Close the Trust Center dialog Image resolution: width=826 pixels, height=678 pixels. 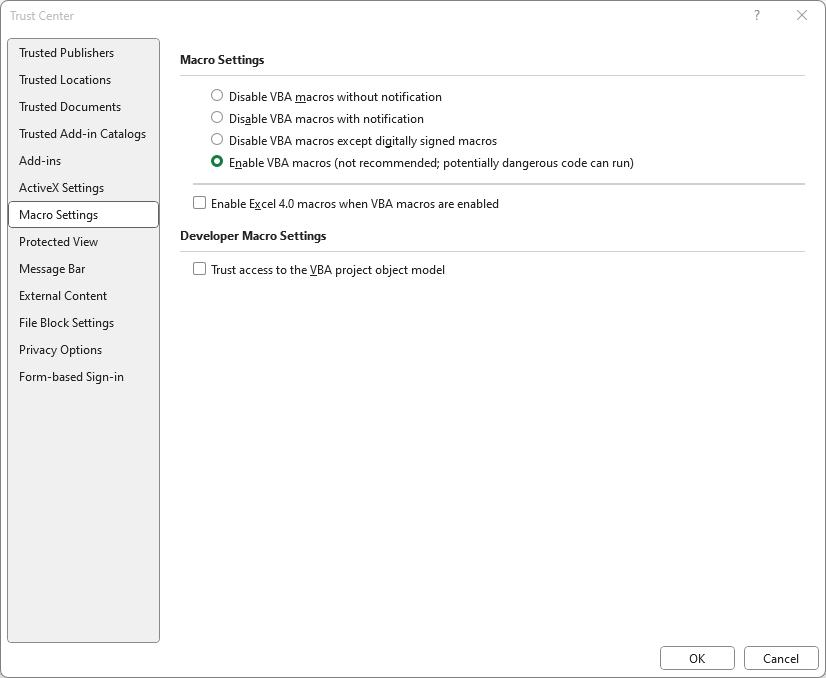[802, 15]
